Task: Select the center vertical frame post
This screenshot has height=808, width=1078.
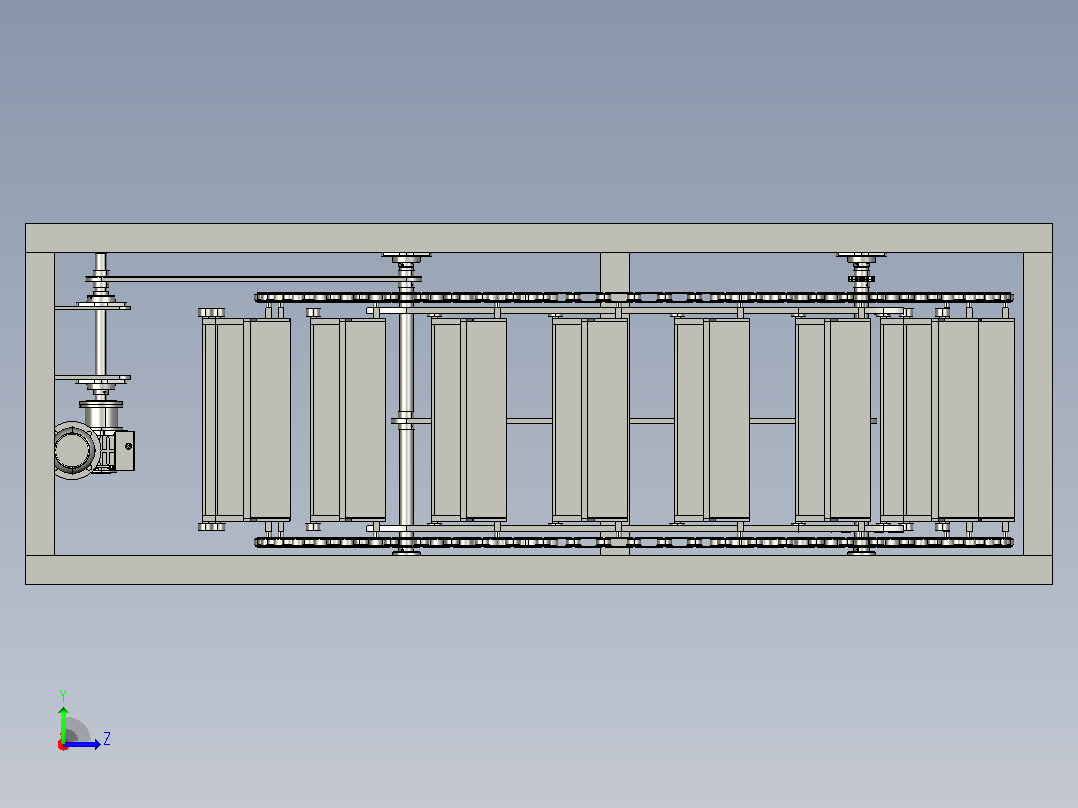Action: [615, 273]
